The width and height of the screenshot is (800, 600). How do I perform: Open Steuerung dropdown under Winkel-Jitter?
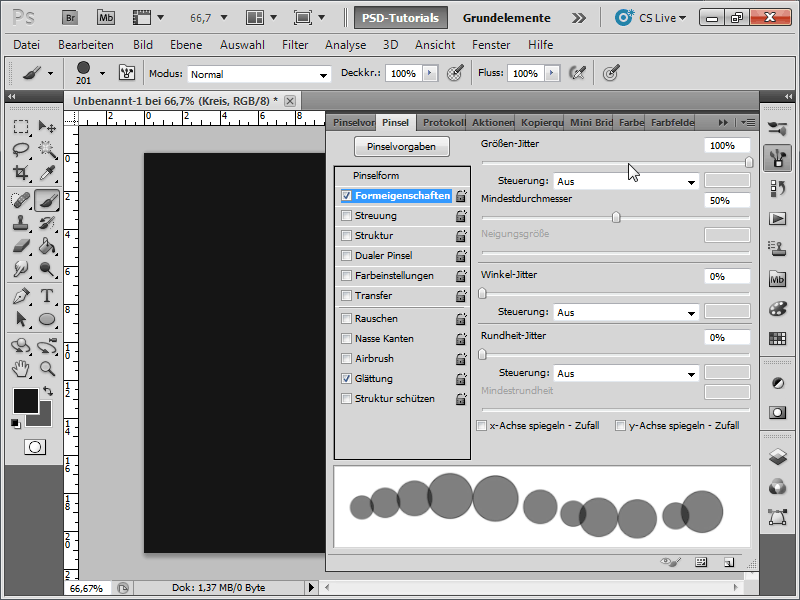pyautogui.click(x=626, y=313)
